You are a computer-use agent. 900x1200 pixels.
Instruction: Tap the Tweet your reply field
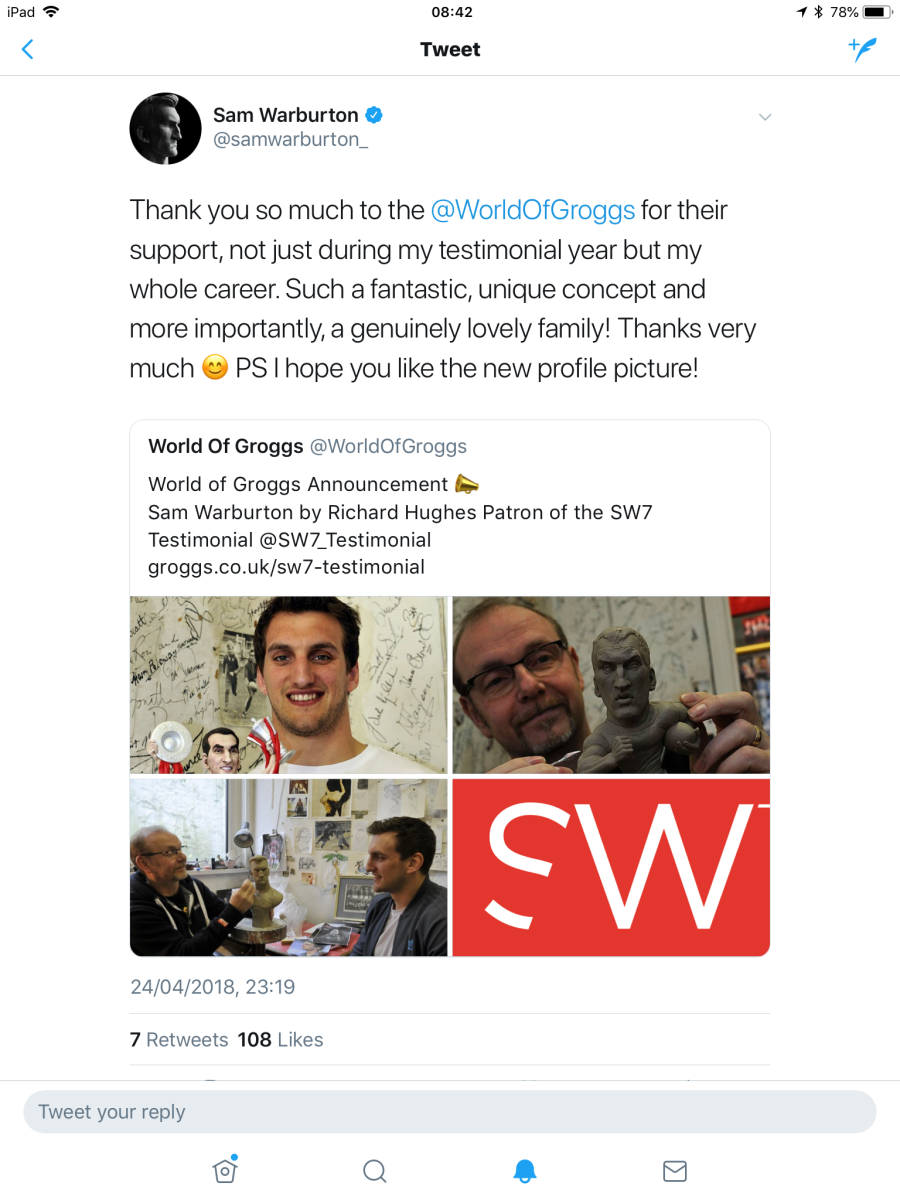(x=450, y=1112)
